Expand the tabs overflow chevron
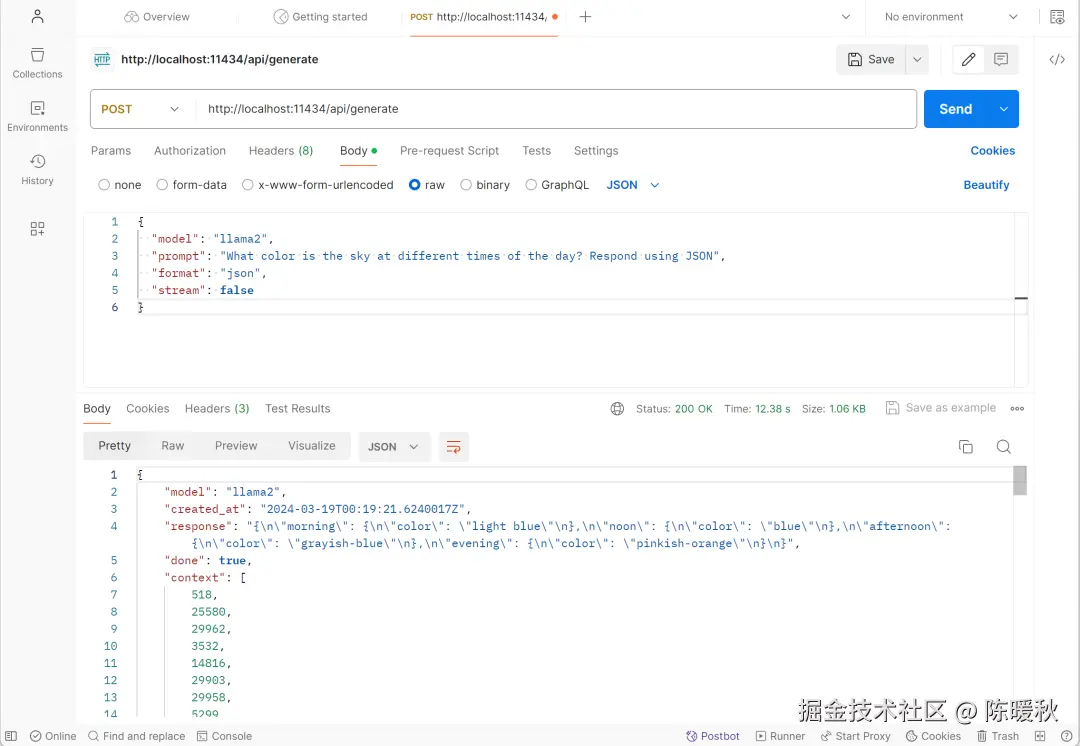The height and width of the screenshot is (746, 1080). (x=846, y=17)
